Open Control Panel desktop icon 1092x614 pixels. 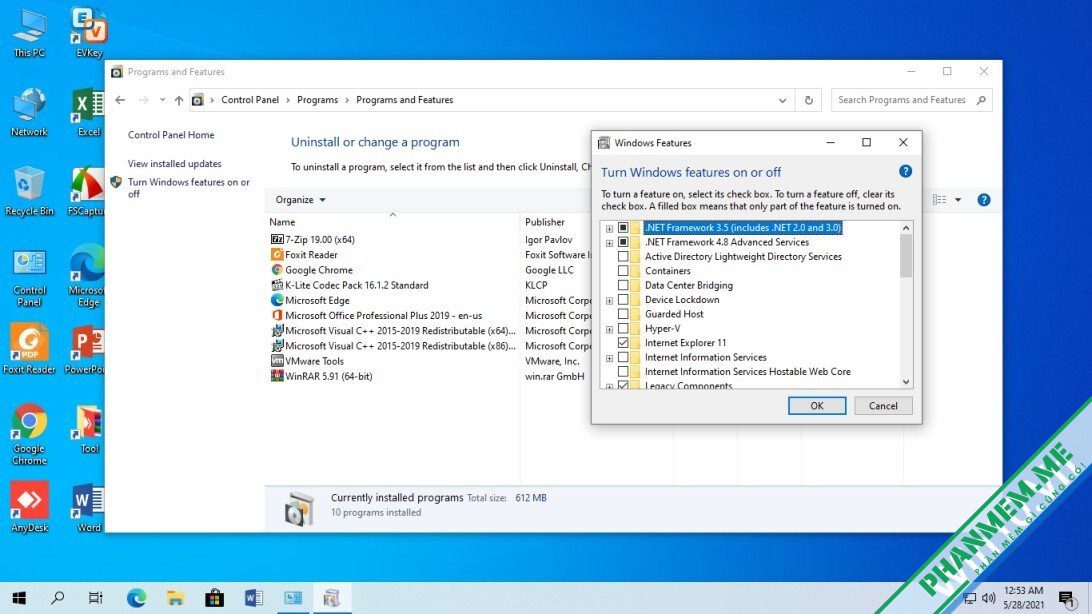click(29, 278)
